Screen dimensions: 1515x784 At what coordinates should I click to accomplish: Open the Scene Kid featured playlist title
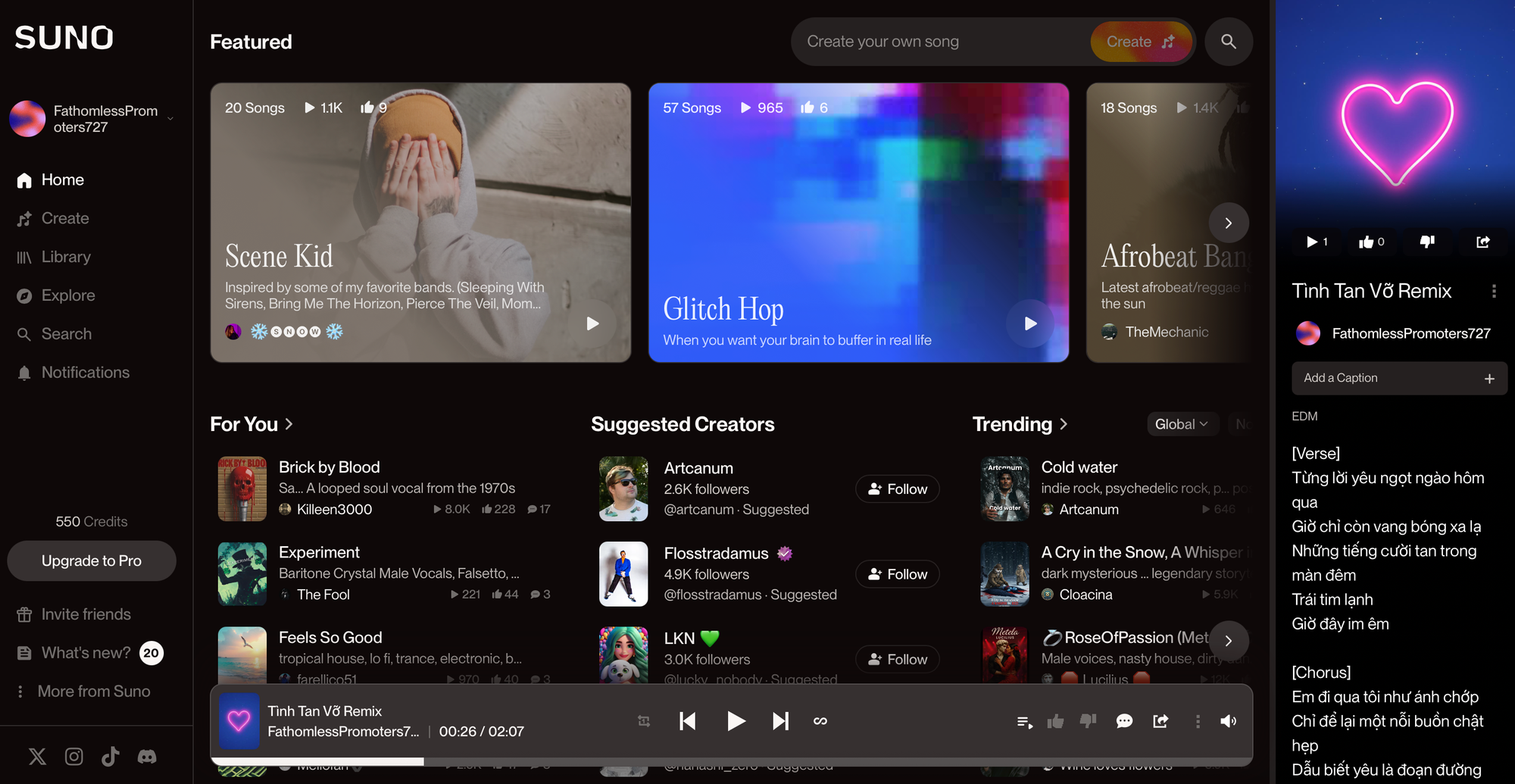[x=279, y=256]
